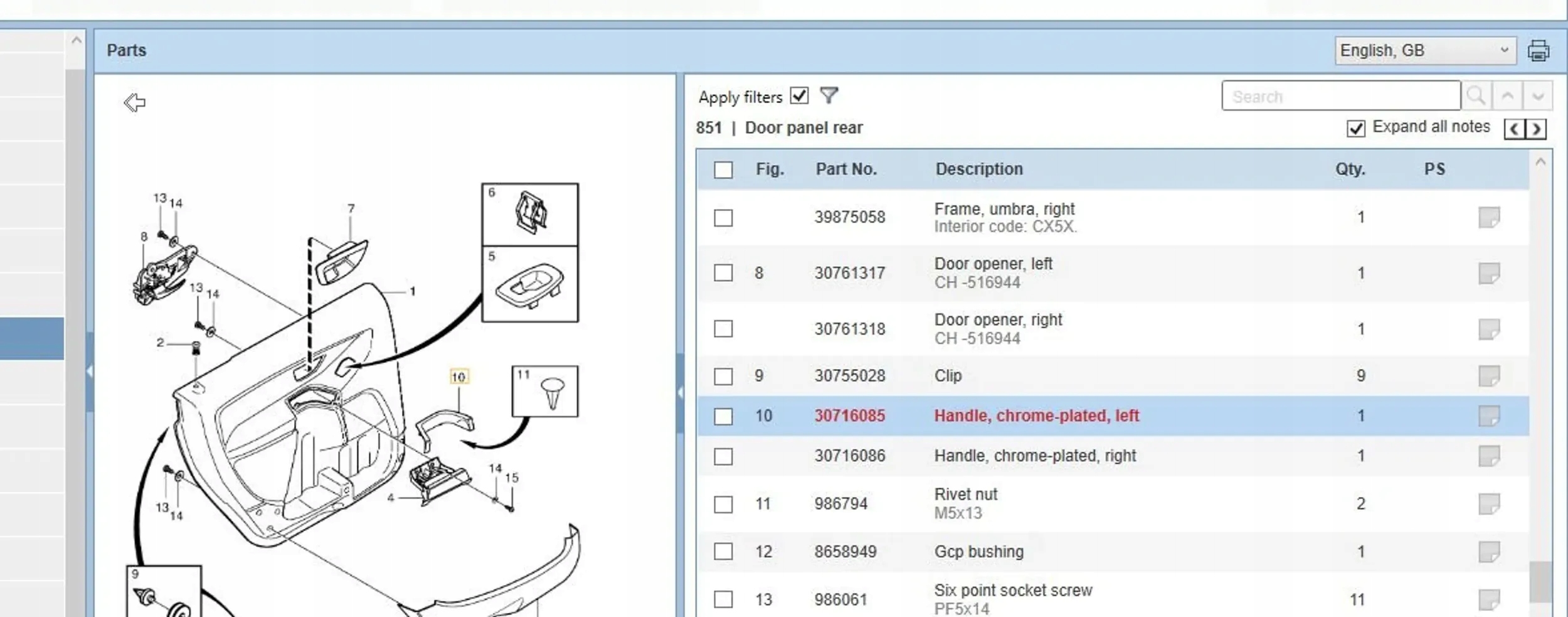Open the English, GB language dropdown
The image size is (1568, 617).
tap(1425, 50)
